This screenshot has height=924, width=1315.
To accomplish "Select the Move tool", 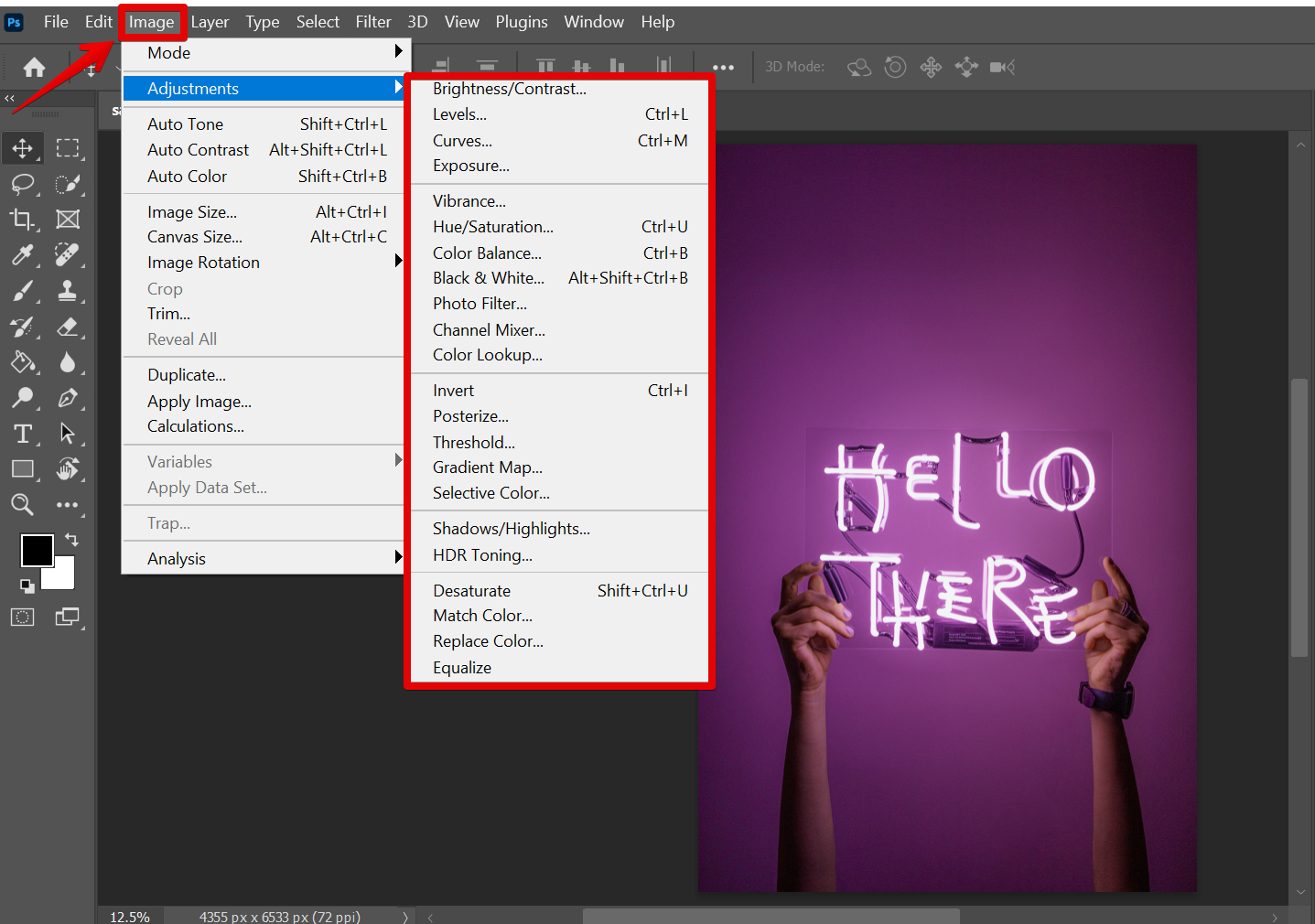I will (23, 148).
